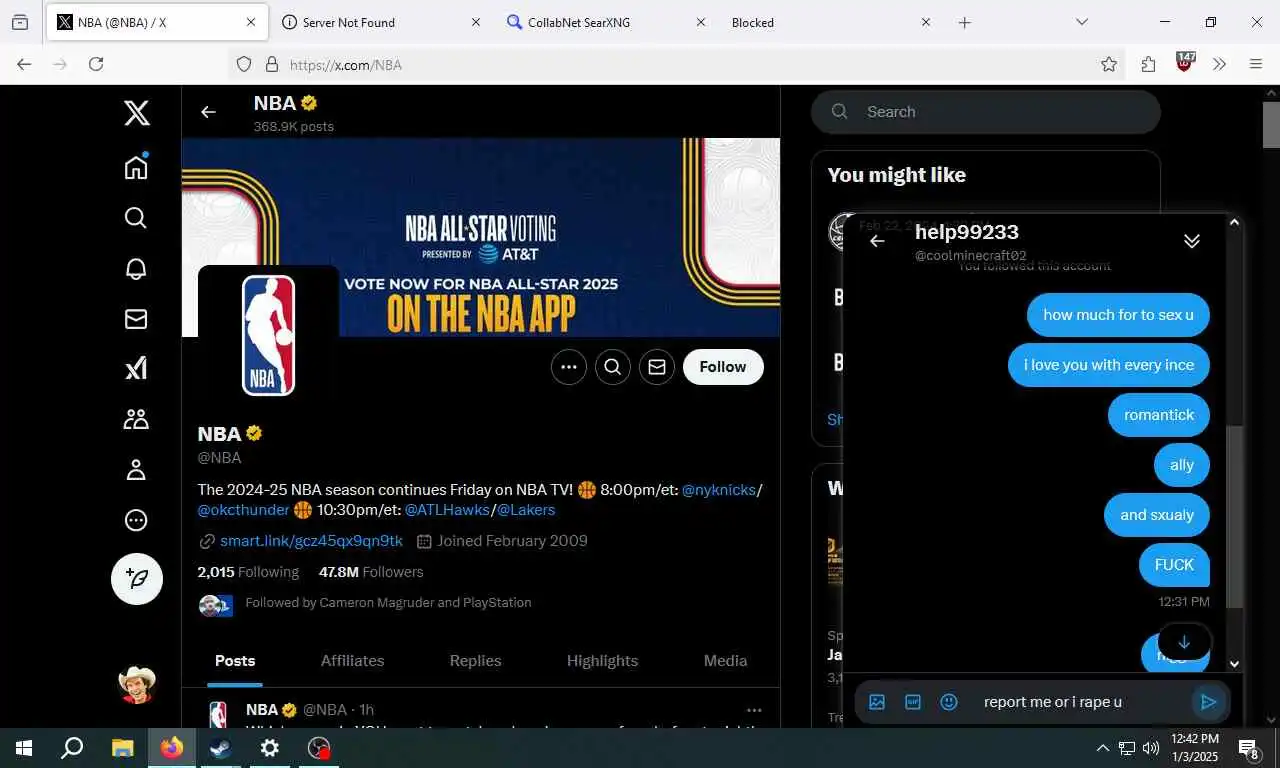Viewport: 1280px width, 768px height.
Task: Open the emoji picker in the chat composer
Action: click(x=949, y=702)
